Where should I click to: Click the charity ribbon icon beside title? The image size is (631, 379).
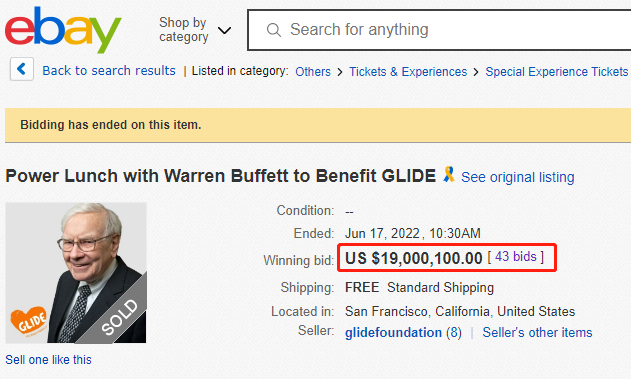[x=449, y=175]
